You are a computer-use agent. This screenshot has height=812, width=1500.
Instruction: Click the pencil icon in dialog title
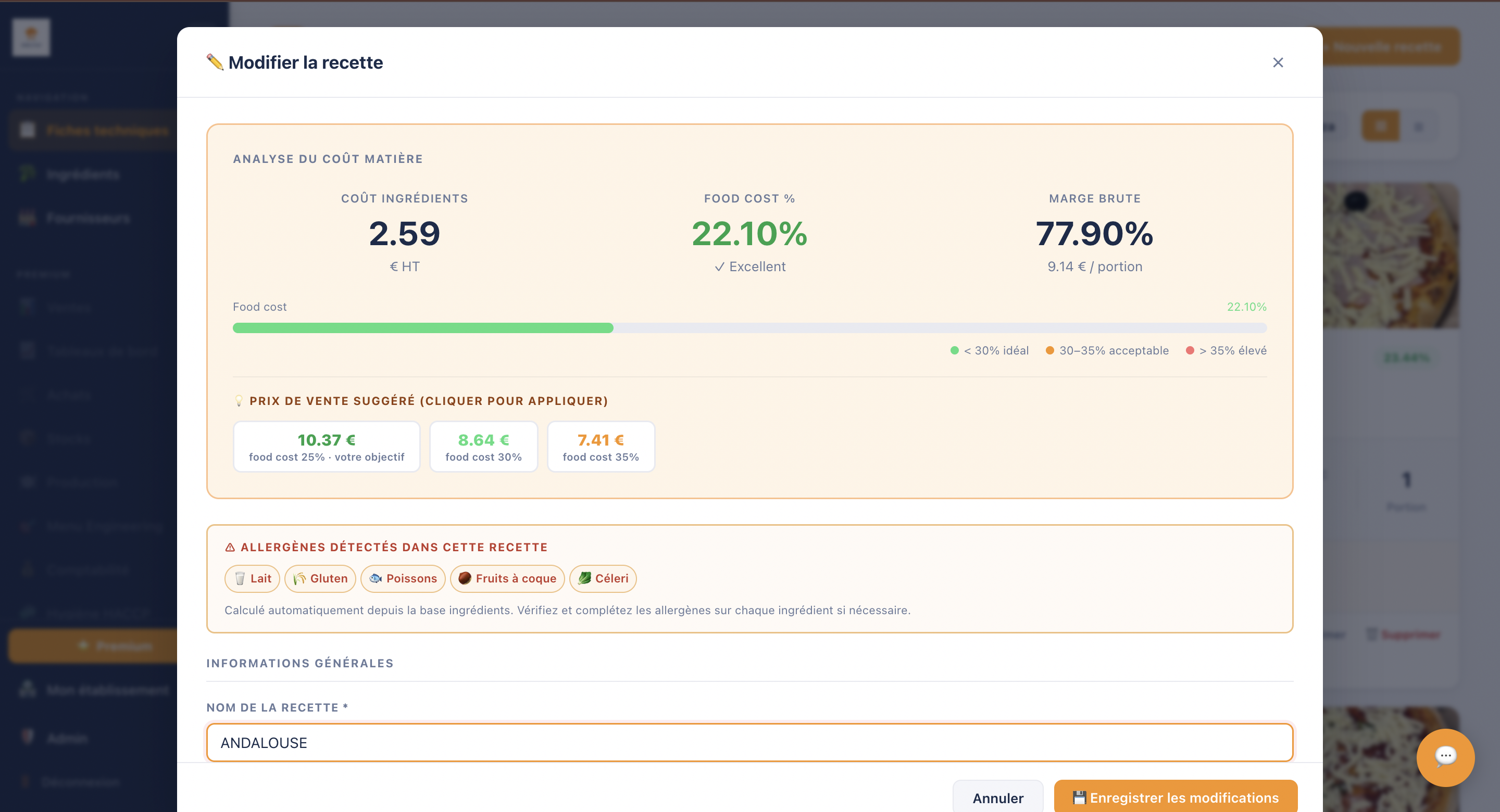pos(215,62)
